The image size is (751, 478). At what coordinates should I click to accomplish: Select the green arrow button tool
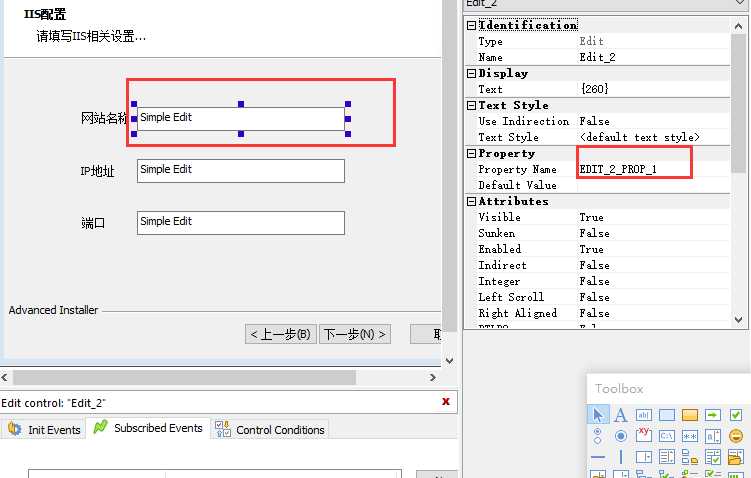(x=713, y=415)
